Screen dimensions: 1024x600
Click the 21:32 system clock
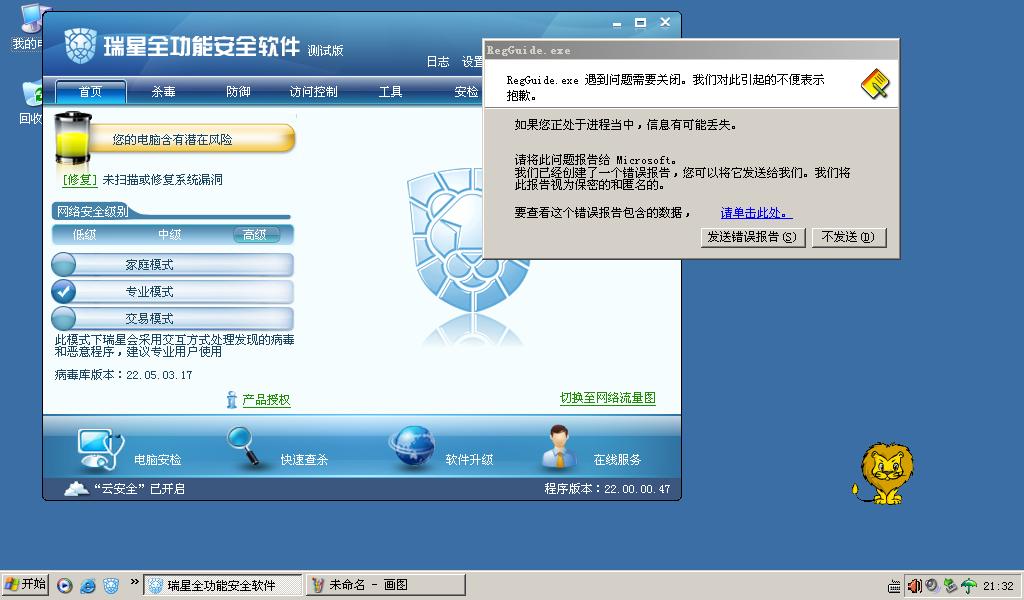tap(999, 586)
